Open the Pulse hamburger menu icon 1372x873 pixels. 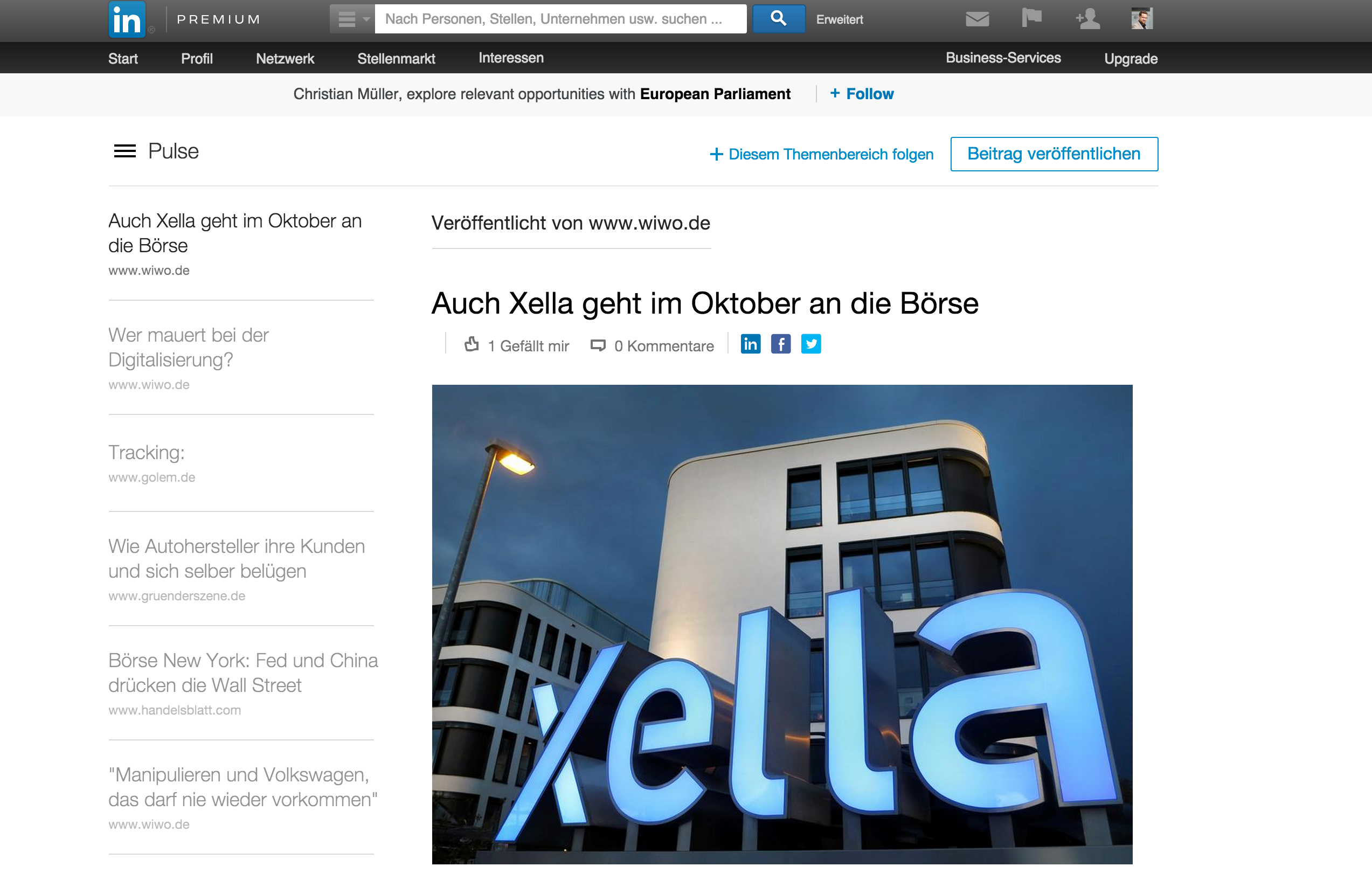tap(125, 151)
